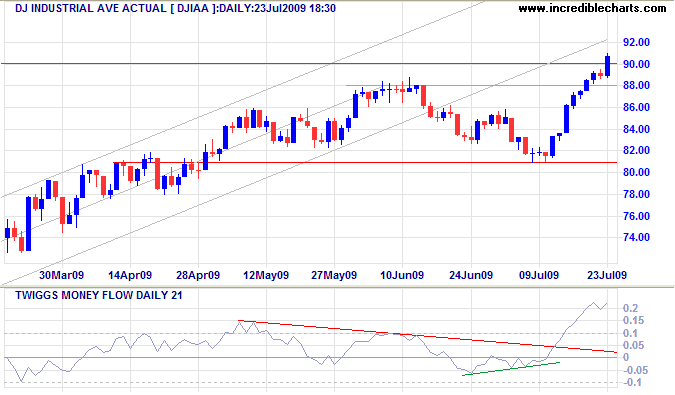Select the 10Jun09 date label

[x=402, y=275]
